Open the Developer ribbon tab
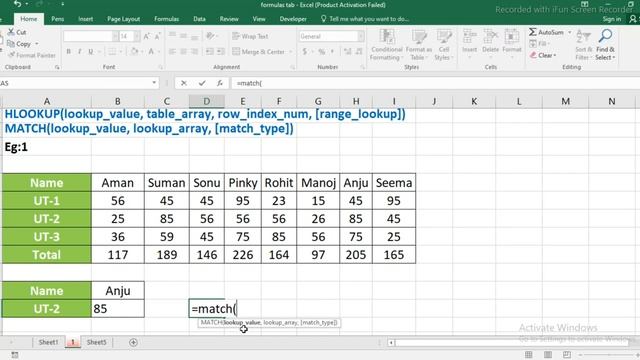The image size is (640, 360). tap(293, 19)
